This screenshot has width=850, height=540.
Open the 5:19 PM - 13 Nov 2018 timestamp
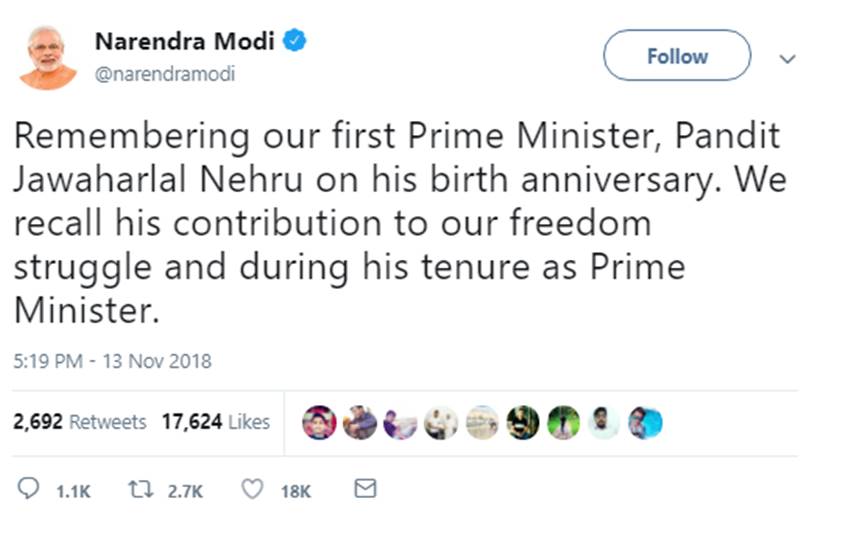(x=112, y=361)
